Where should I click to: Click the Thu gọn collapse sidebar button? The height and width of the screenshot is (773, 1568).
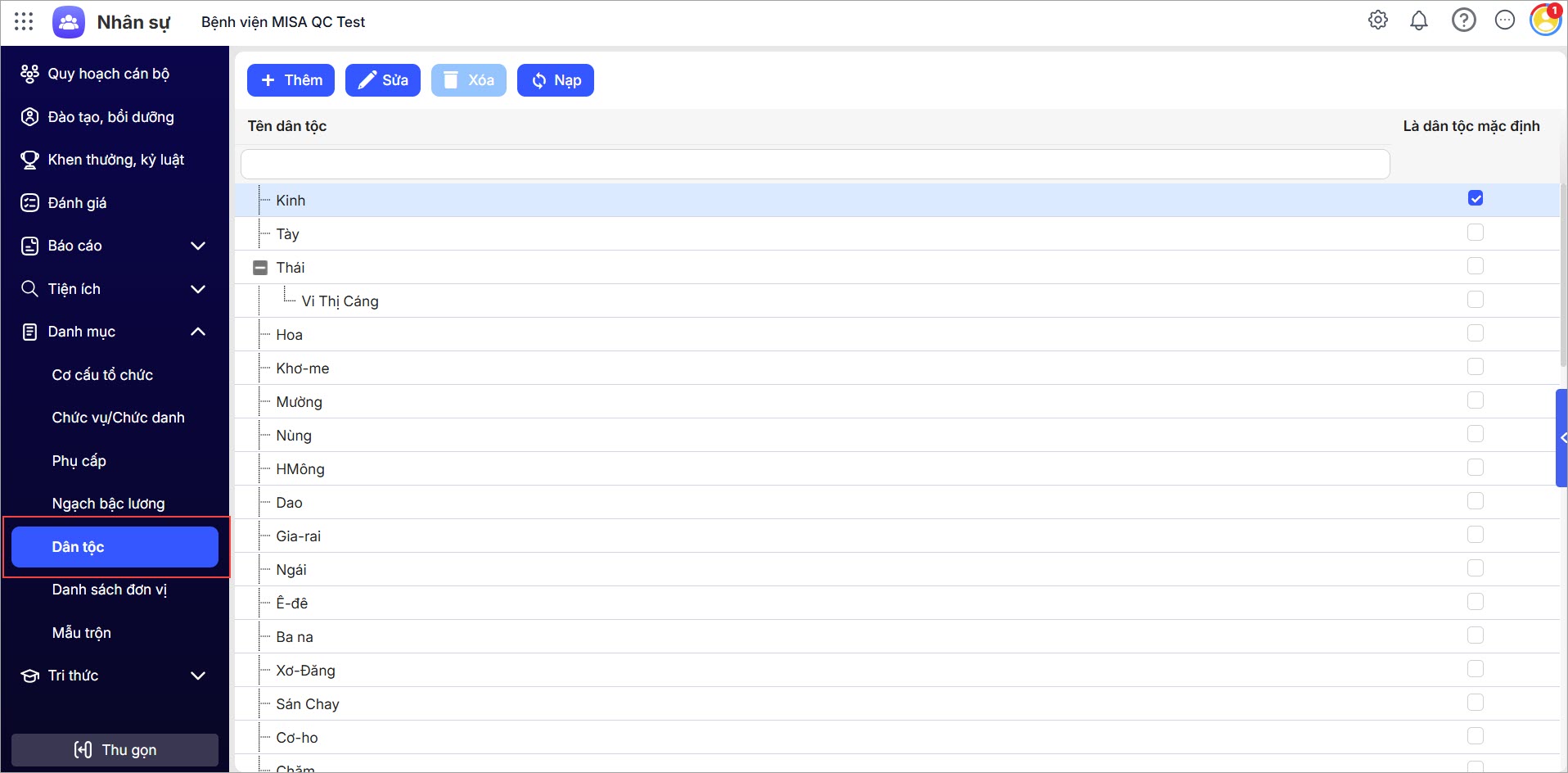[x=115, y=750]
